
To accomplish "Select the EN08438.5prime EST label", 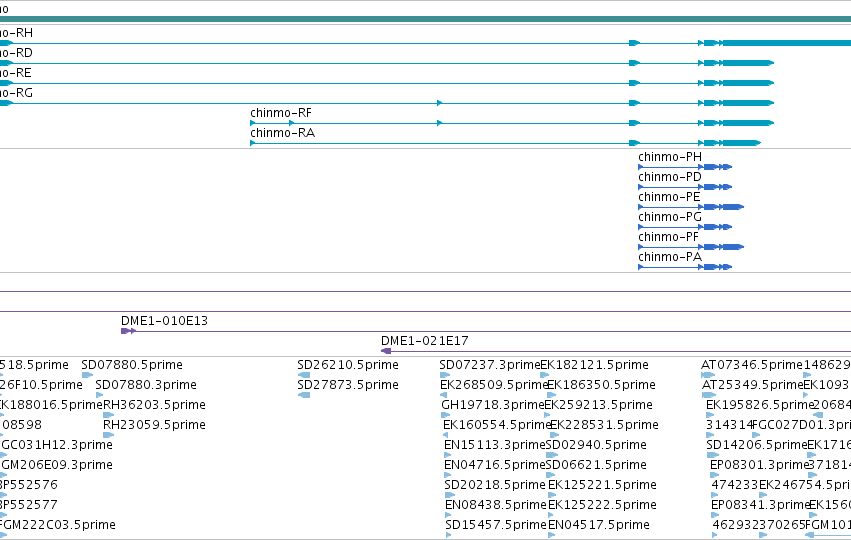I will [x=496, y=505].
